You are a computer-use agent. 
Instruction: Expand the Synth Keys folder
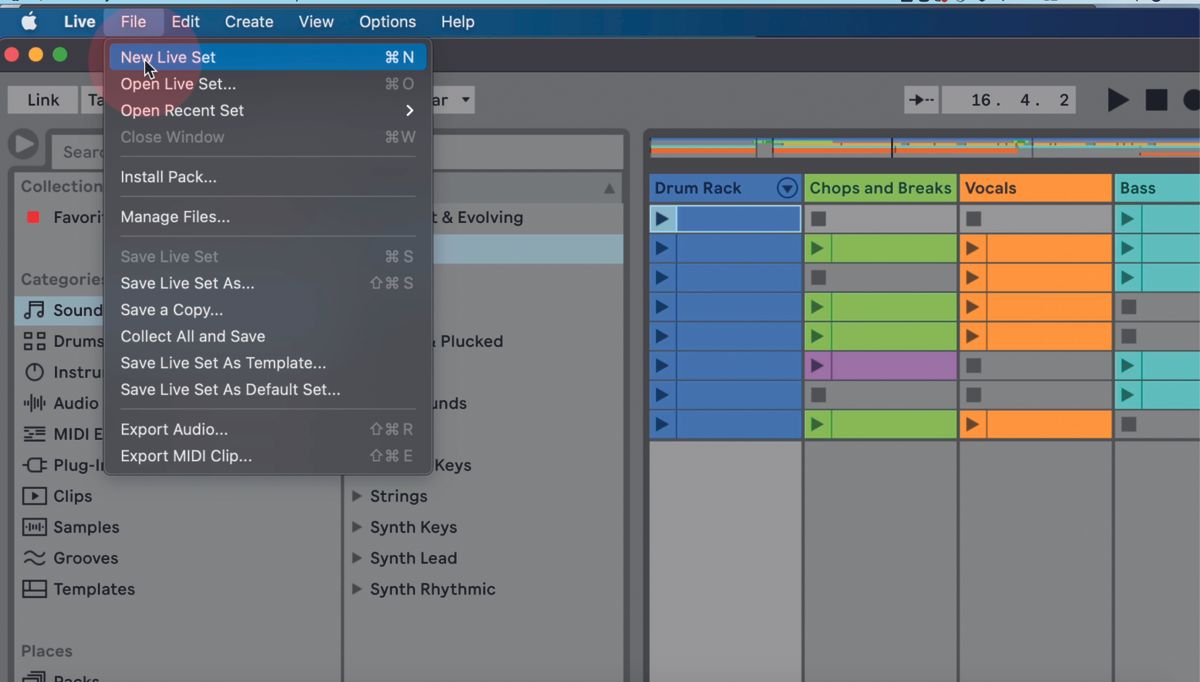(x=357, y=527)
